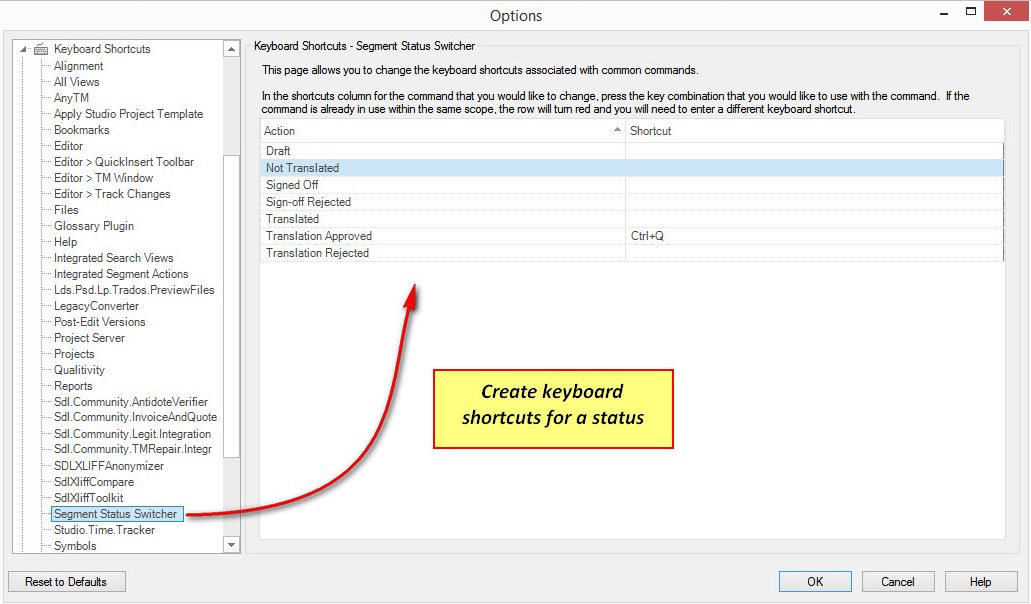Select the Translation Rejected action row
Image resolution: width=1031 pixels, height=604 pixels.
(631, 253)
